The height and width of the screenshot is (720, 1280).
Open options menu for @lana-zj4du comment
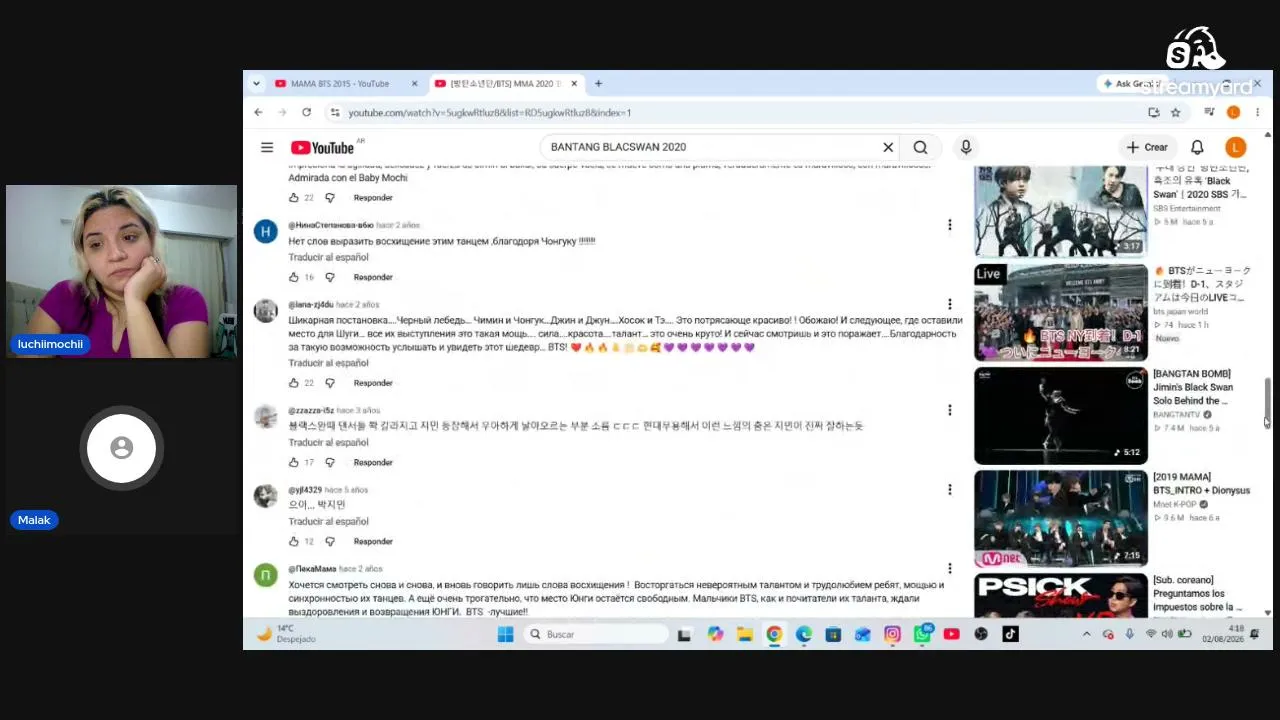[950, 304]
